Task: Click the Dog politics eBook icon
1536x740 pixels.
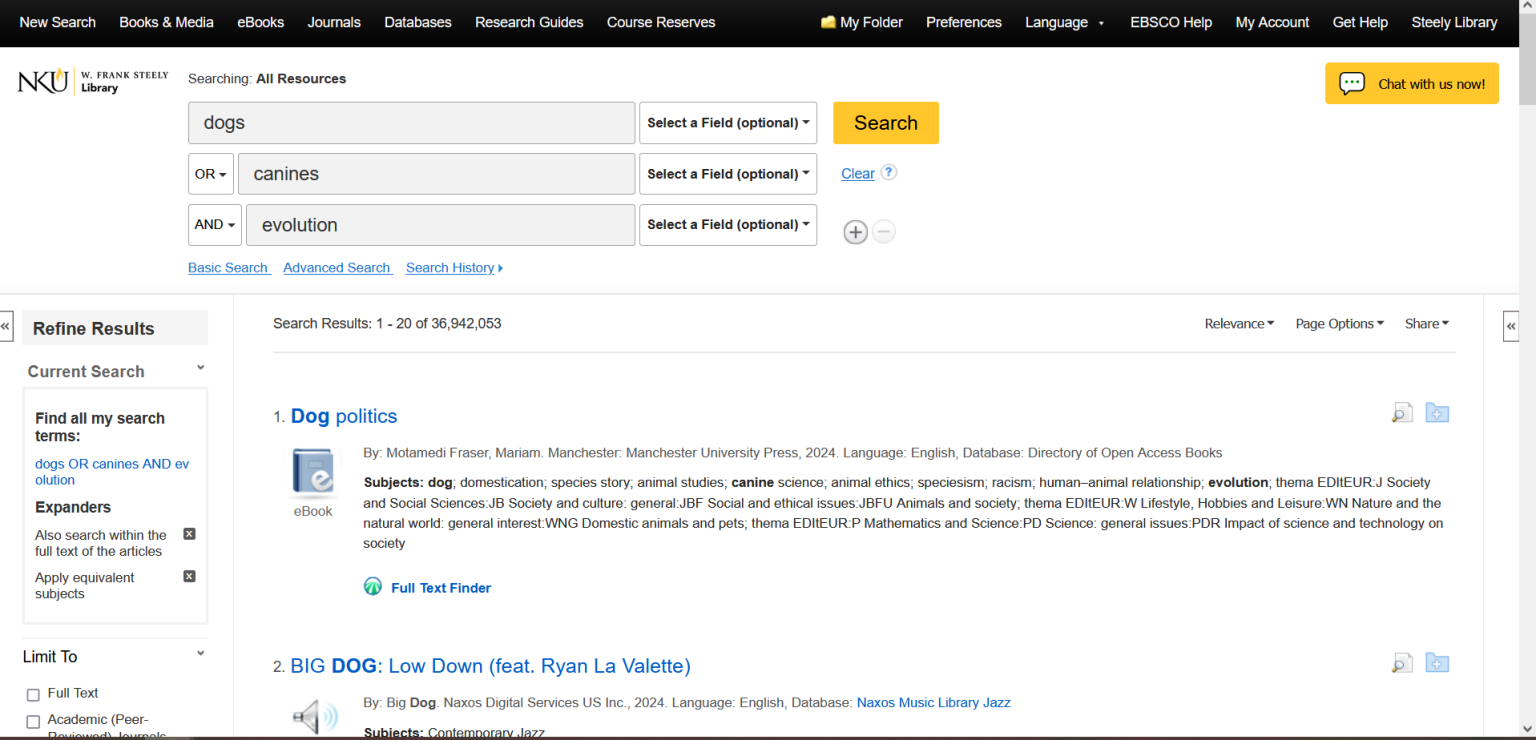Action: [313, 473]
